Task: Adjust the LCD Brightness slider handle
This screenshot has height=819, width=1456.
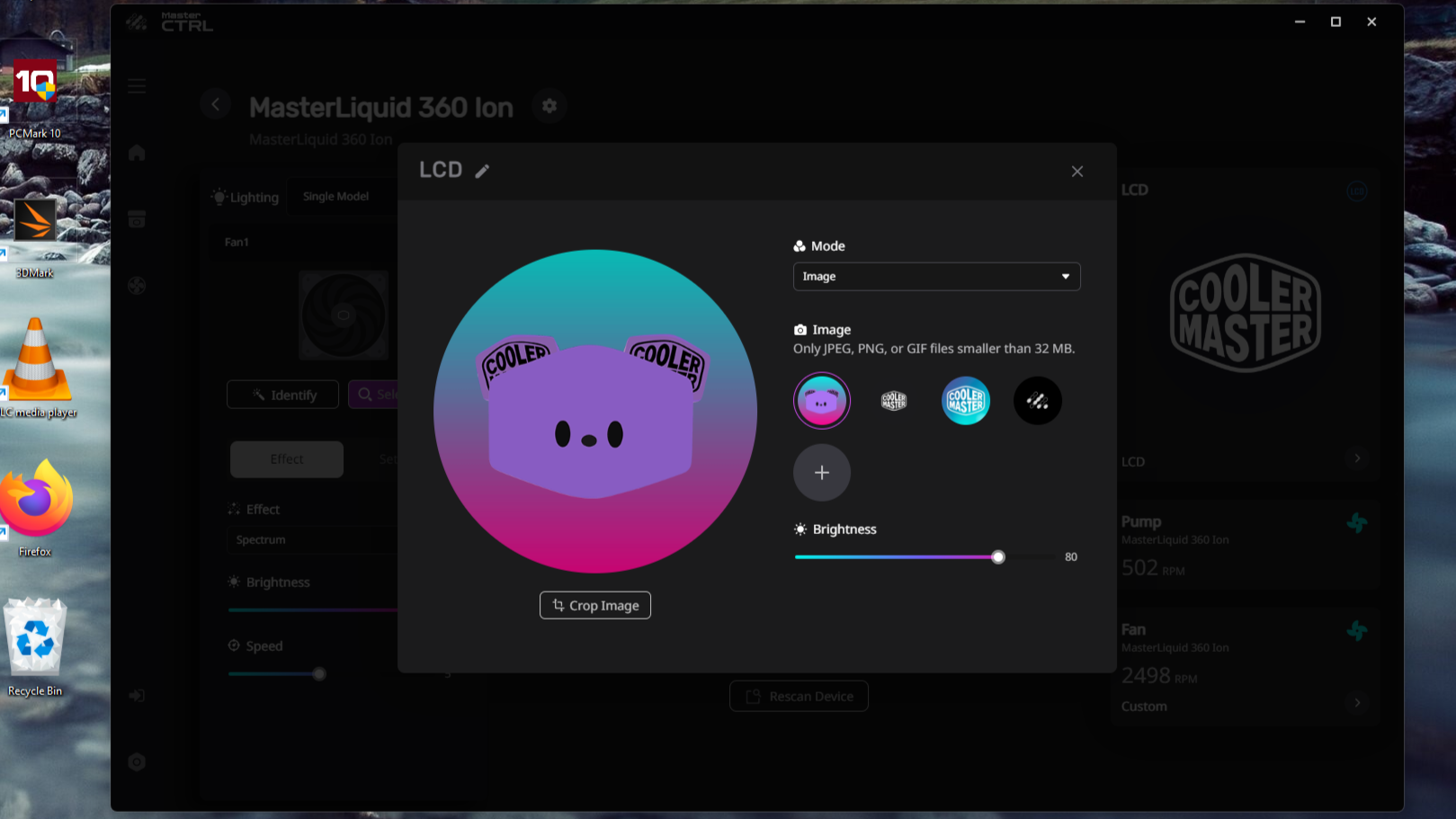Action: 998,557
